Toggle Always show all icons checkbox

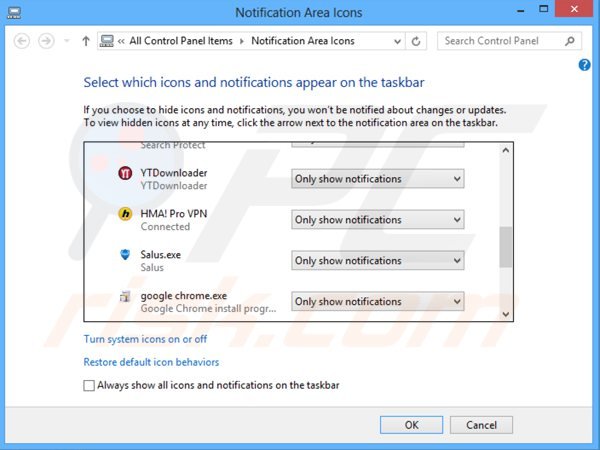pyautogui.click(x=89, y=385)
